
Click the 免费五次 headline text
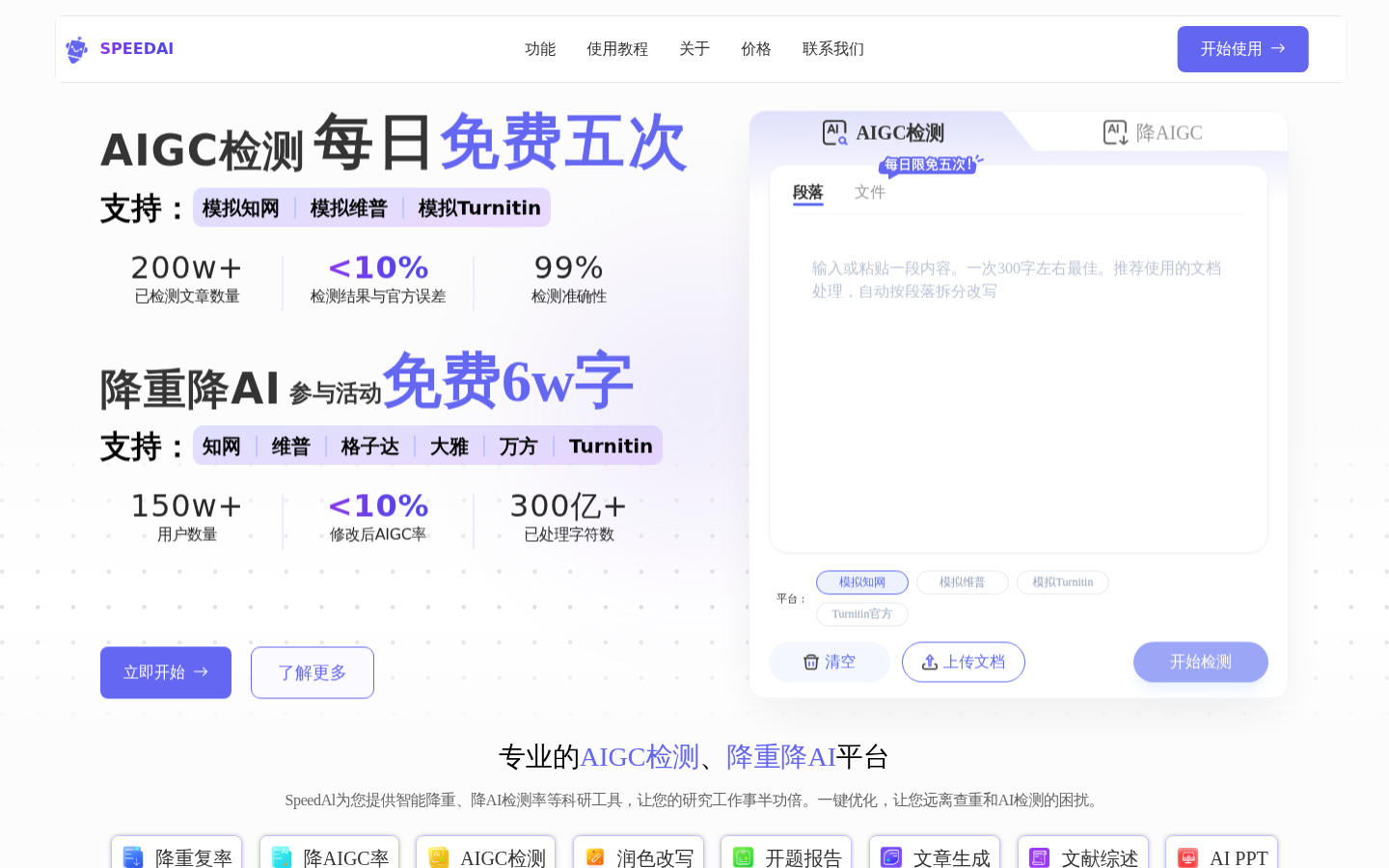[x=563, y=143]
